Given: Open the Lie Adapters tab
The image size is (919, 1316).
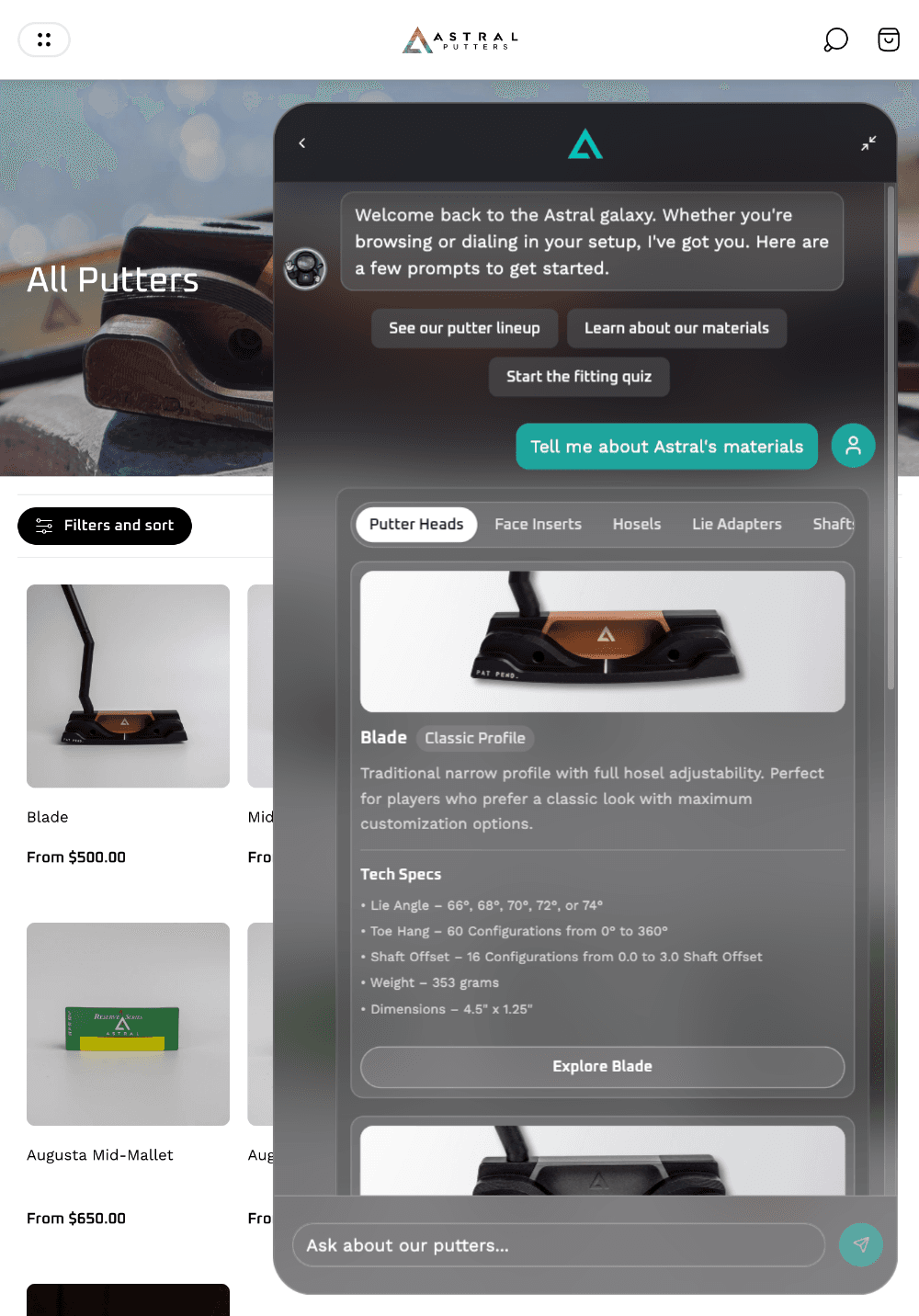Looking at the screenshot, I should pos(737,524).
